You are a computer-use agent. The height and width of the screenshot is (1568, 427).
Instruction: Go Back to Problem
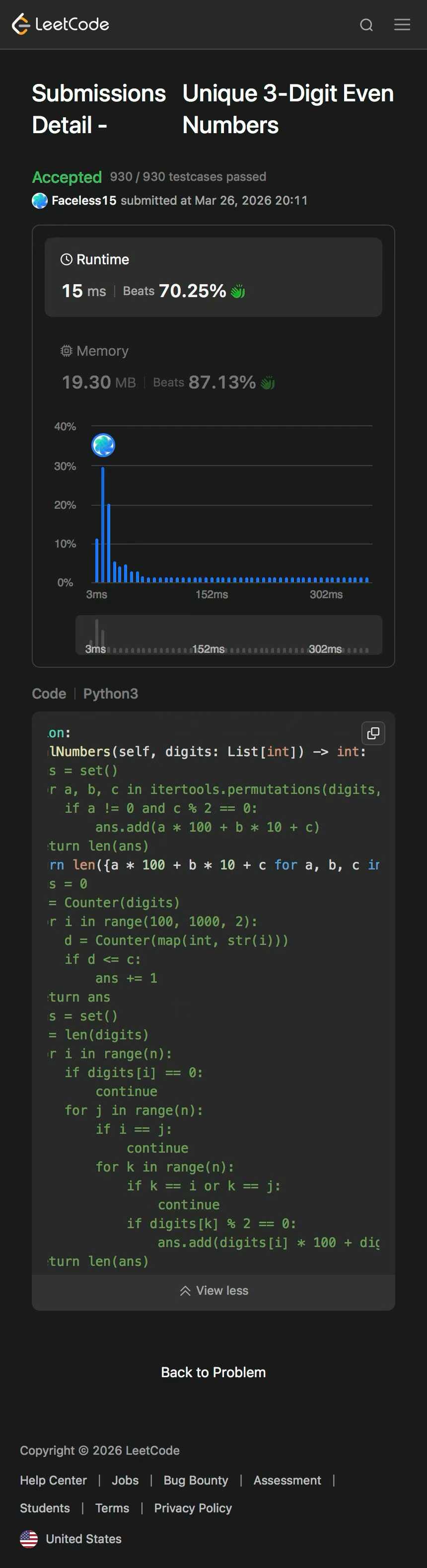213,1372
